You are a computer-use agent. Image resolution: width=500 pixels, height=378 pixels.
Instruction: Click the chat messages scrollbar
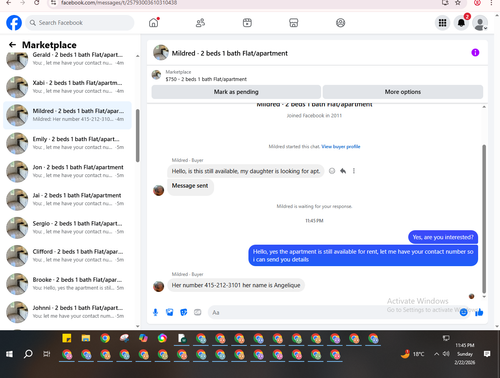point(484,219)
